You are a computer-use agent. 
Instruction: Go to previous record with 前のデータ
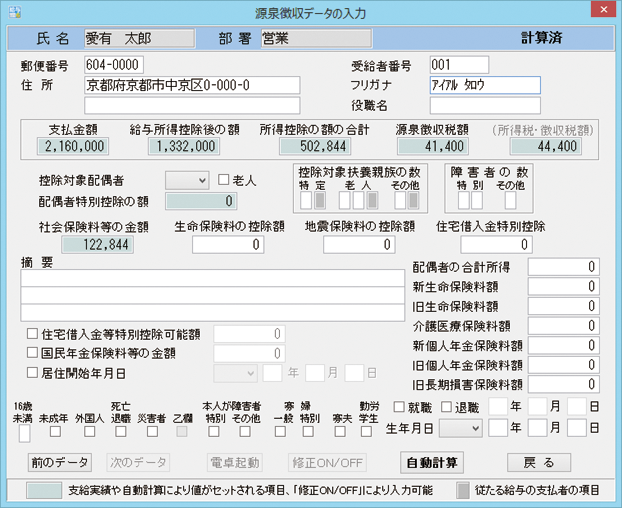57,462
